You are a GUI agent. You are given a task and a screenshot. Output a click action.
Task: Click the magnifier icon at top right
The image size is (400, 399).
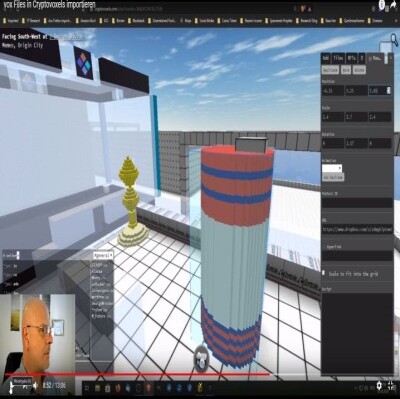point(394,40)
